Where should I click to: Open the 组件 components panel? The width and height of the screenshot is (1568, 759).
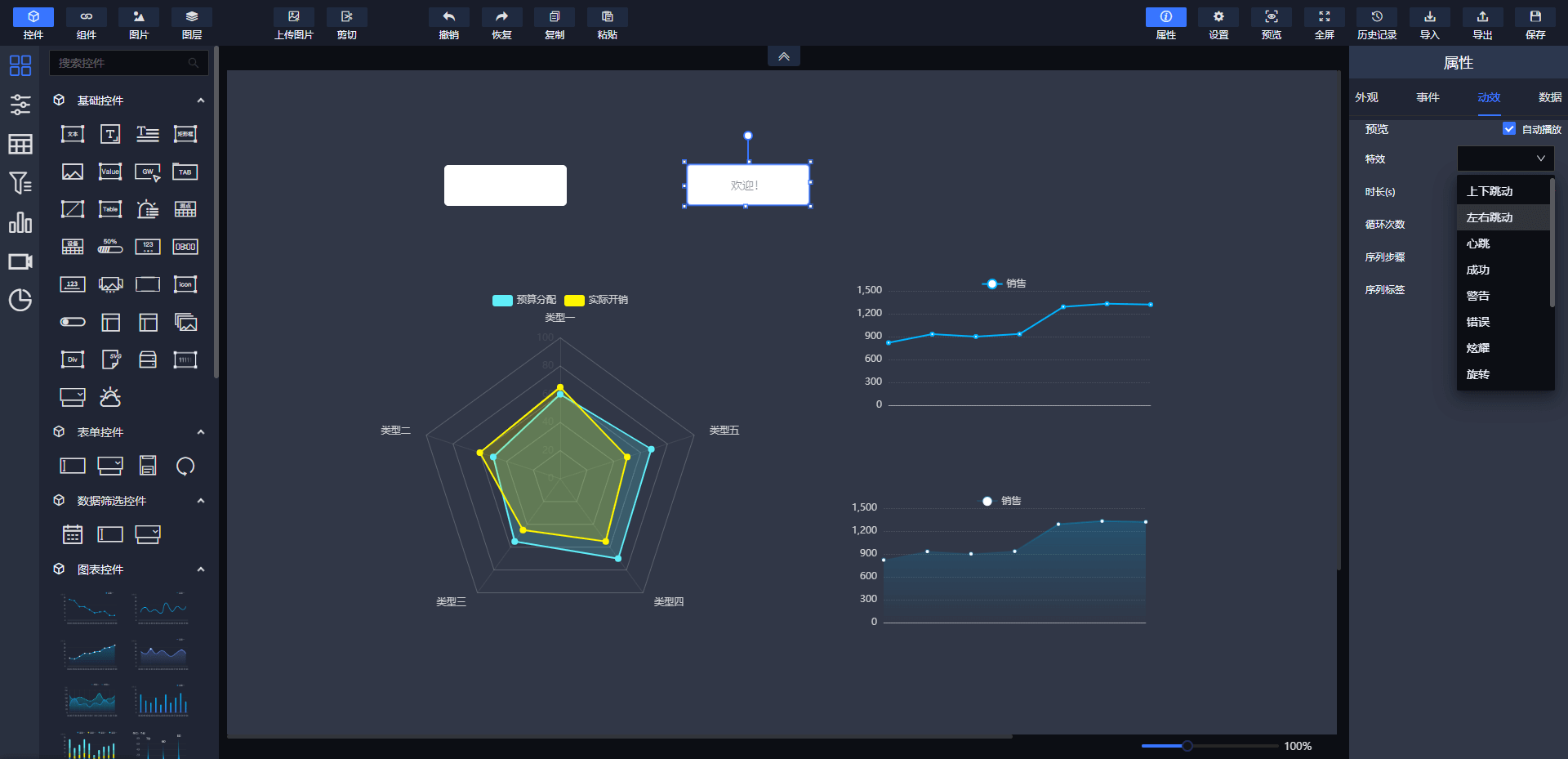(x=87, y=24)
